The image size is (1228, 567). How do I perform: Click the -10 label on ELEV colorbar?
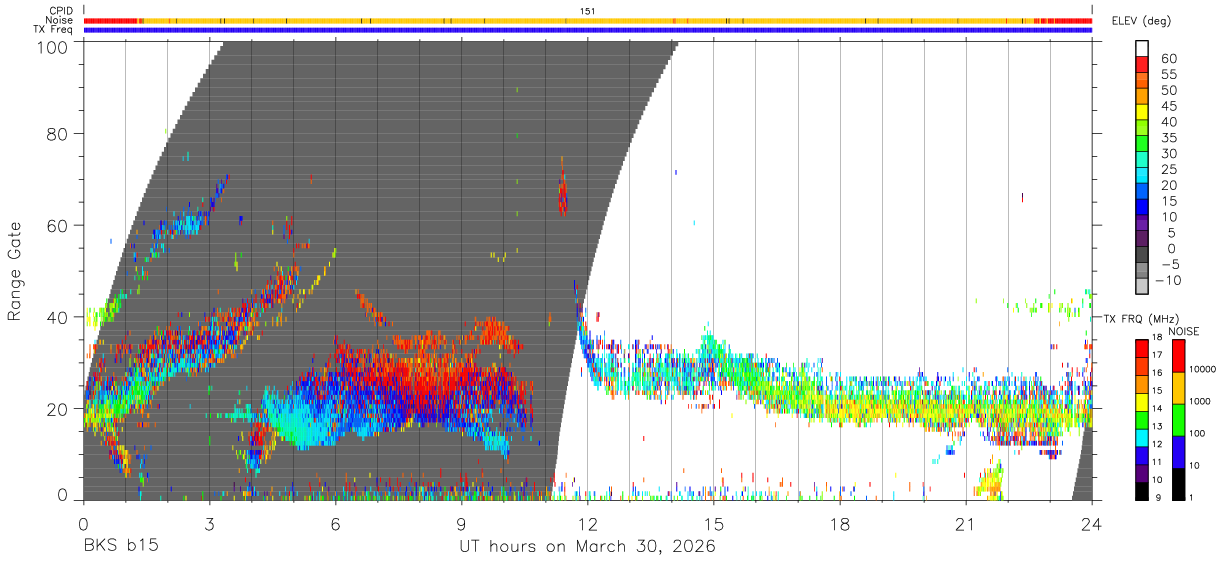(1166, 280)
